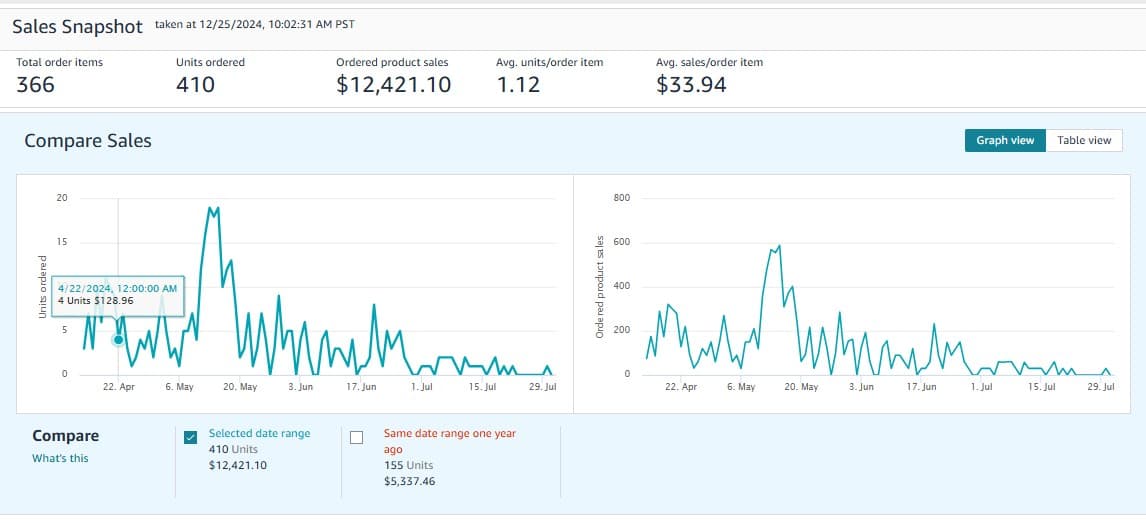
Task: Click the Ordered product sales total $12,421.10
Action: pos(393,85)
